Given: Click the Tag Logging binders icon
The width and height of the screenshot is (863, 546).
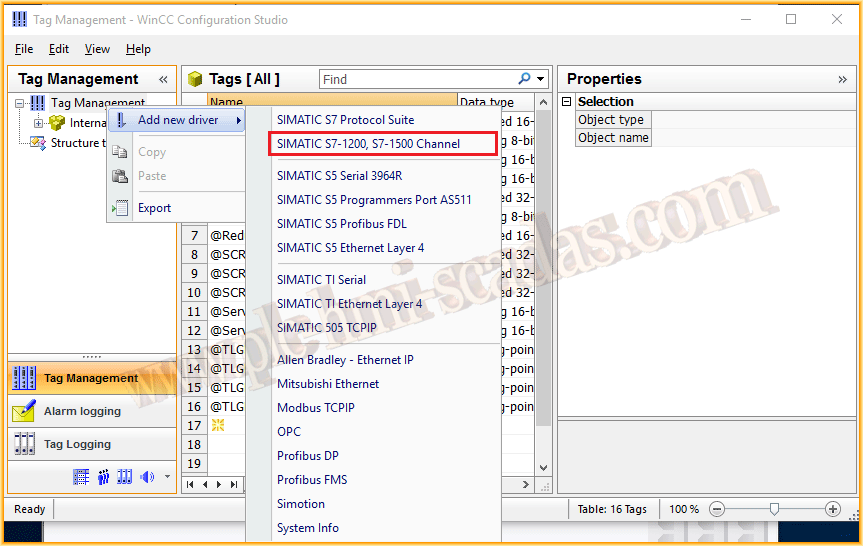Looking at the screenshot, I should 24,444.
